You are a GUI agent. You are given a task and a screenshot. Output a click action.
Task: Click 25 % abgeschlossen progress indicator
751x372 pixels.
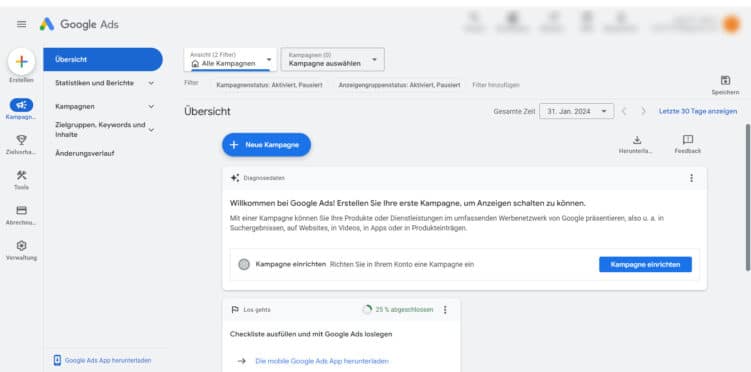tap(398, 310)
